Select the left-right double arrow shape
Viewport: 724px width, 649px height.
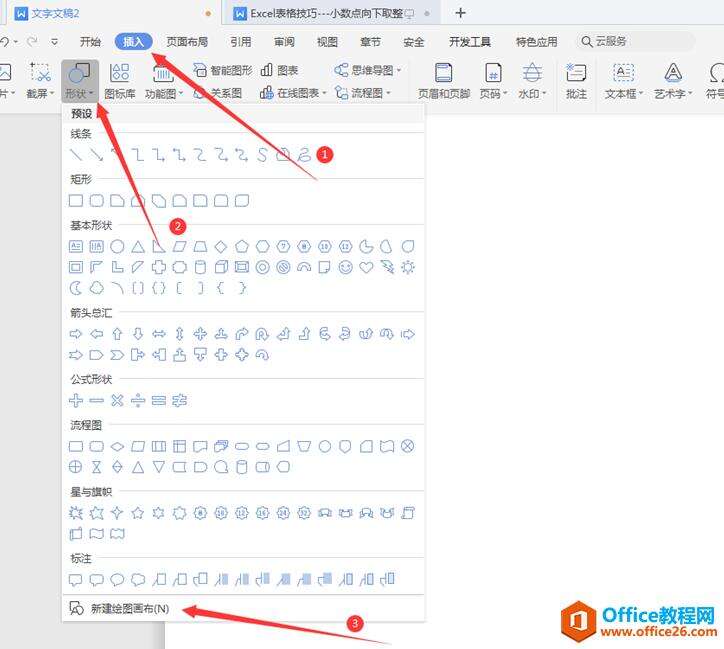[x=159, y=334]
